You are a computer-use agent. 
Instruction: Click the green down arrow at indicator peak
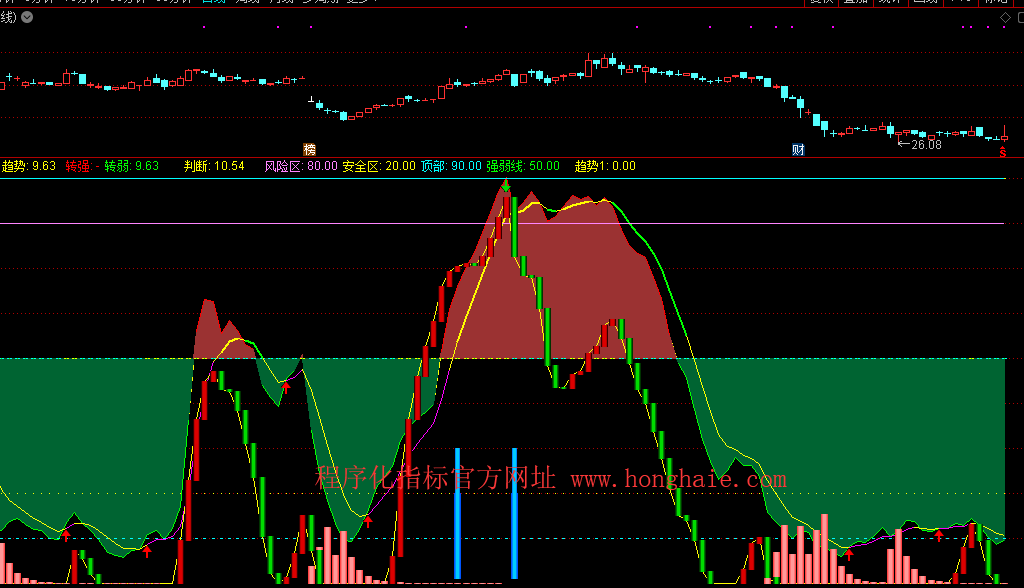[506, 185]
